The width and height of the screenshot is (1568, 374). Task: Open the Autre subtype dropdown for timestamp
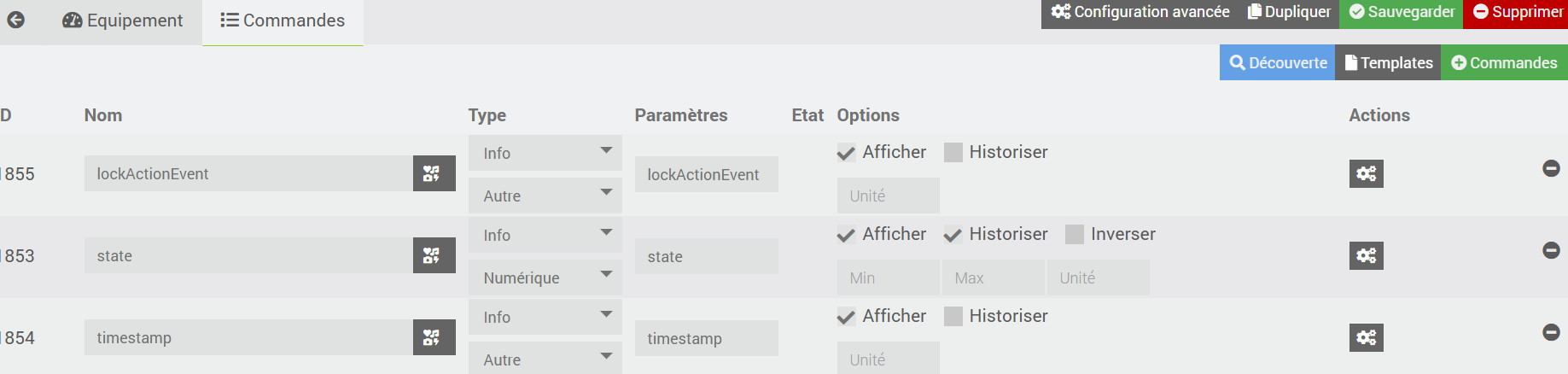tap(545, 359)
